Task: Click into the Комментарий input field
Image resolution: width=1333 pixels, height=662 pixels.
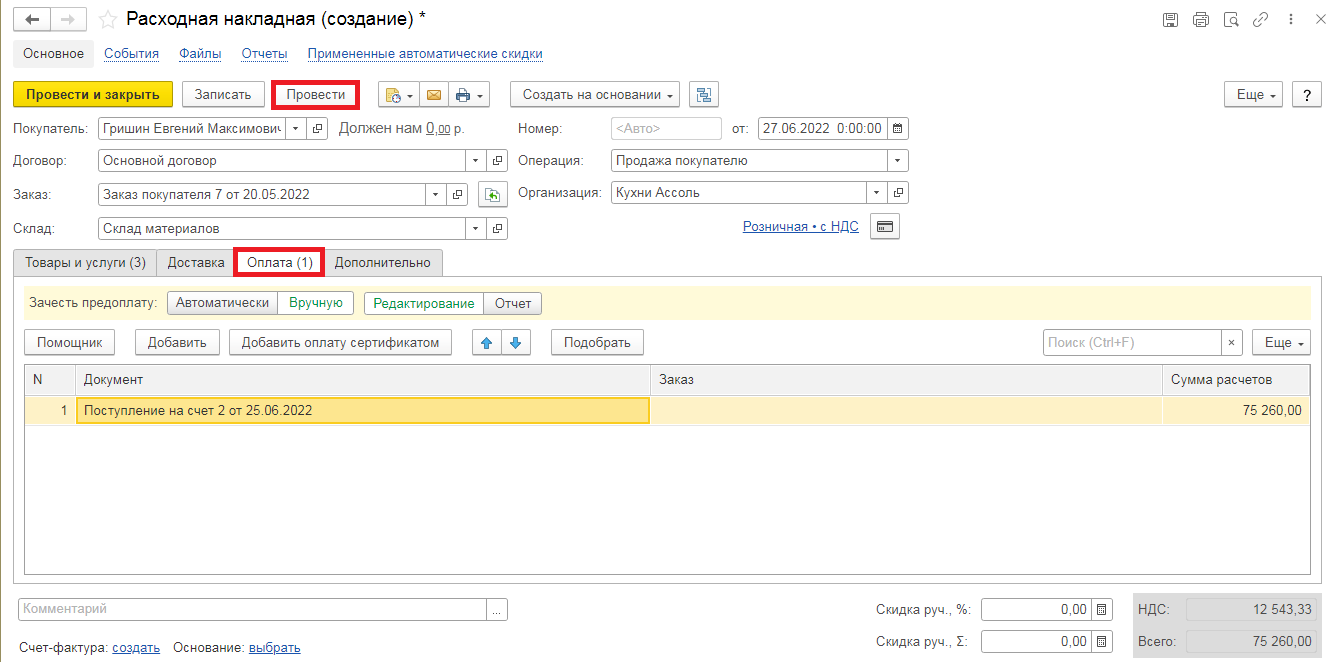Action: click(252, 609)
